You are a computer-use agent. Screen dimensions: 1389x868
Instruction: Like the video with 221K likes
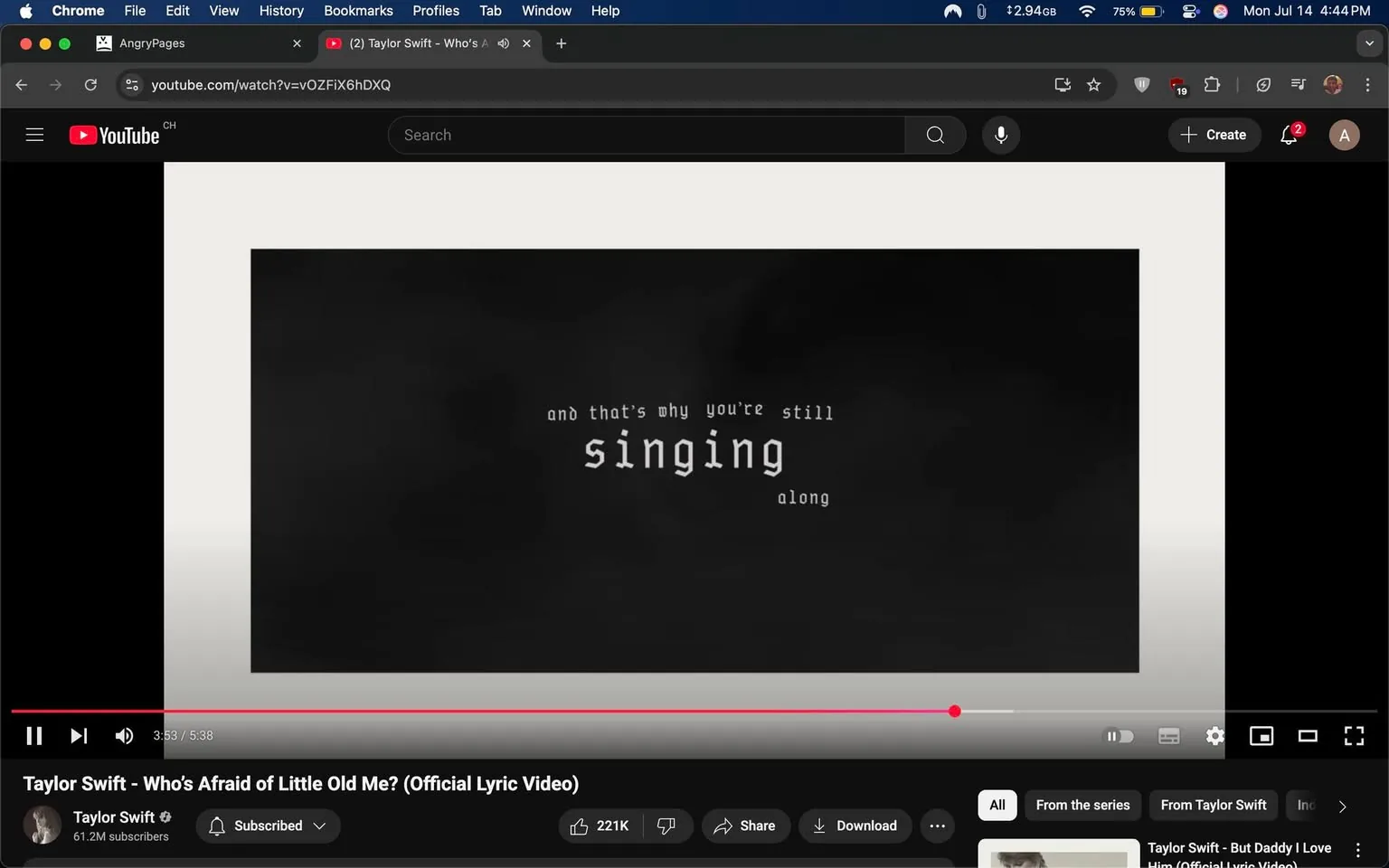(599, 826)
